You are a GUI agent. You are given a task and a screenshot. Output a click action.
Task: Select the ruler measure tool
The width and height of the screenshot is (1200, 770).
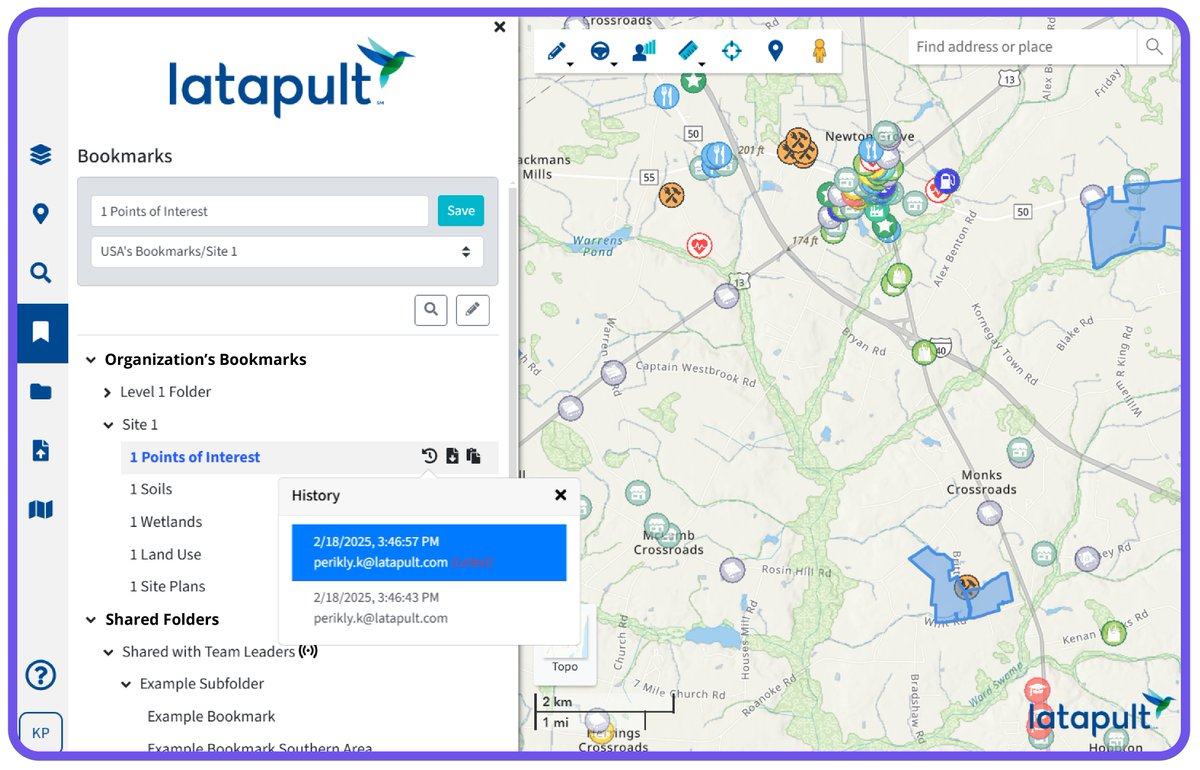point(687,50)
